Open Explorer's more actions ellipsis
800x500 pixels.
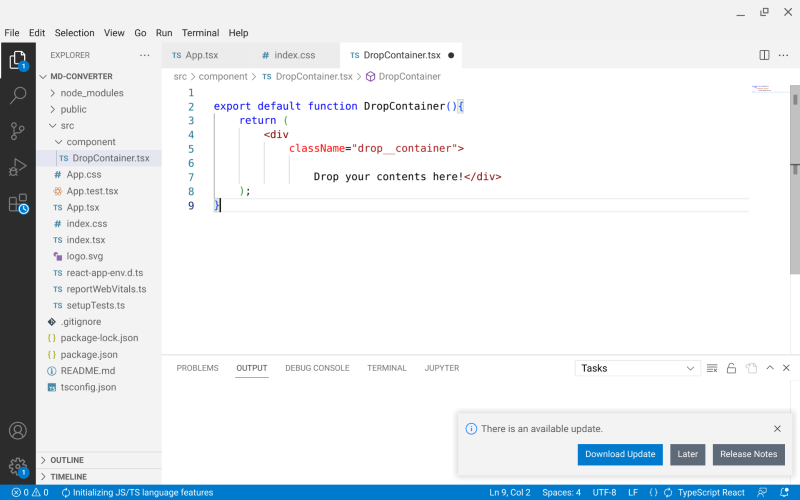click(145, 55)
